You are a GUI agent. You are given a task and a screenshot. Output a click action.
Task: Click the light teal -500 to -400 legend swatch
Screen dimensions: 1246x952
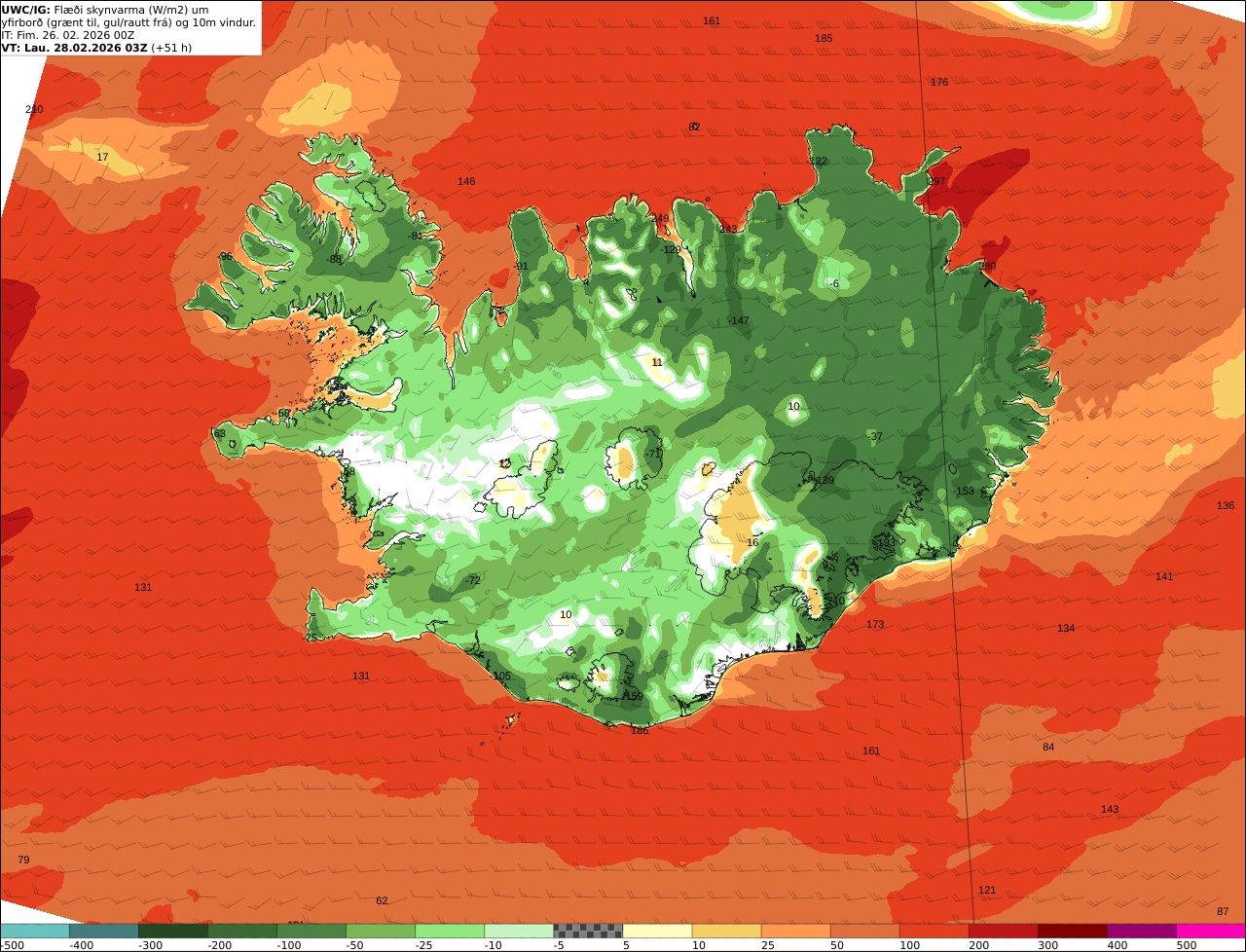pos(34,931)
